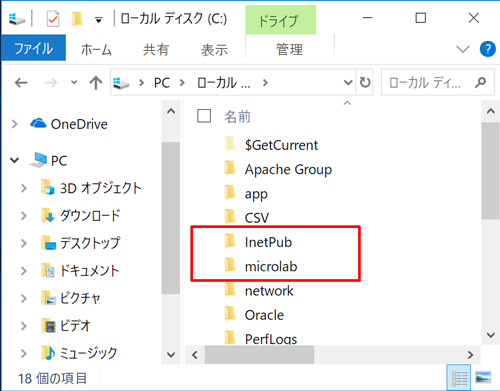This screenshot has width=500, height=391.
Task: Select the InetPub folder
Action: click(x=268, y=242)
